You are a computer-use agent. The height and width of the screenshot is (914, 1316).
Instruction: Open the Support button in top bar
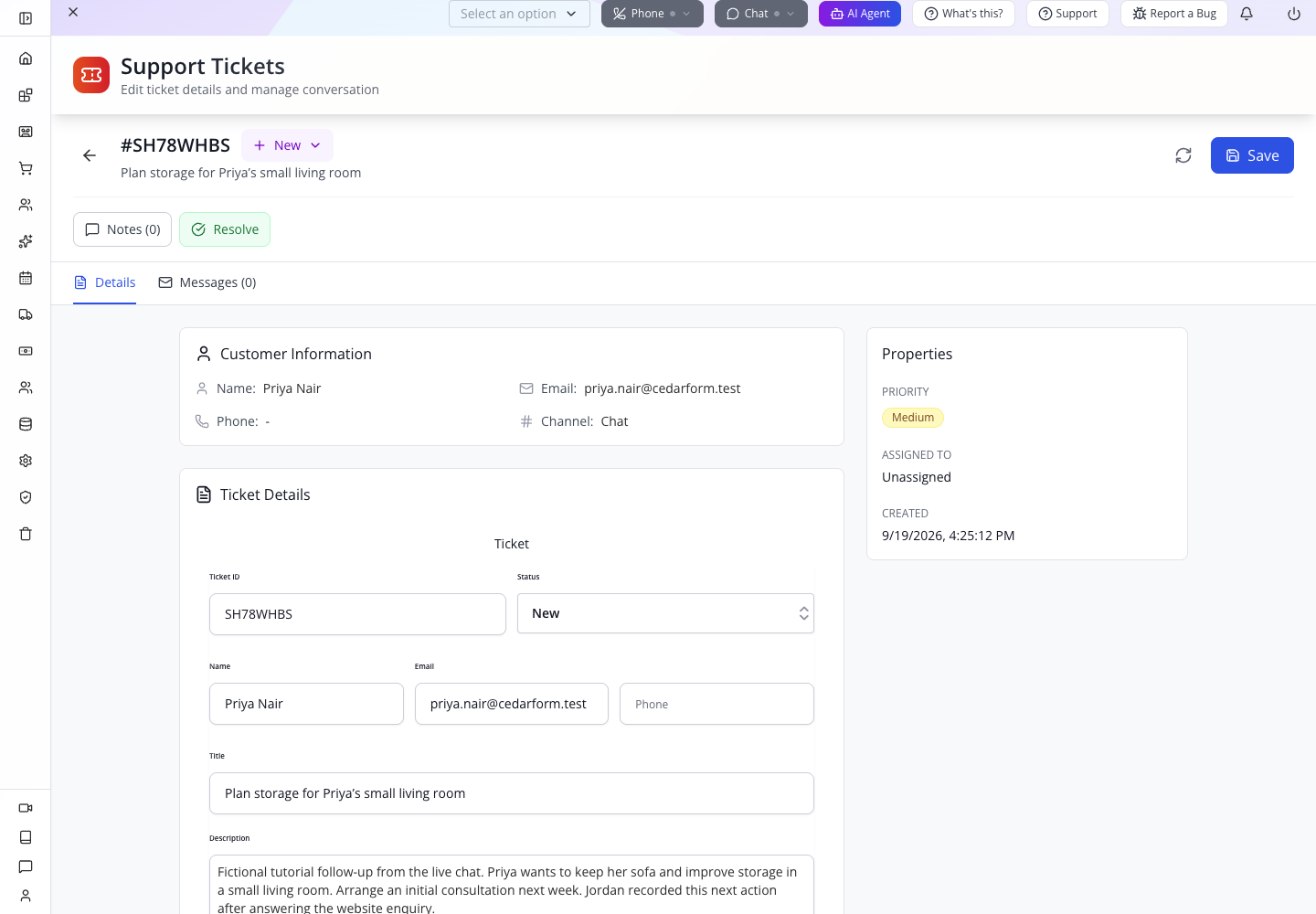pos(1067,14)
